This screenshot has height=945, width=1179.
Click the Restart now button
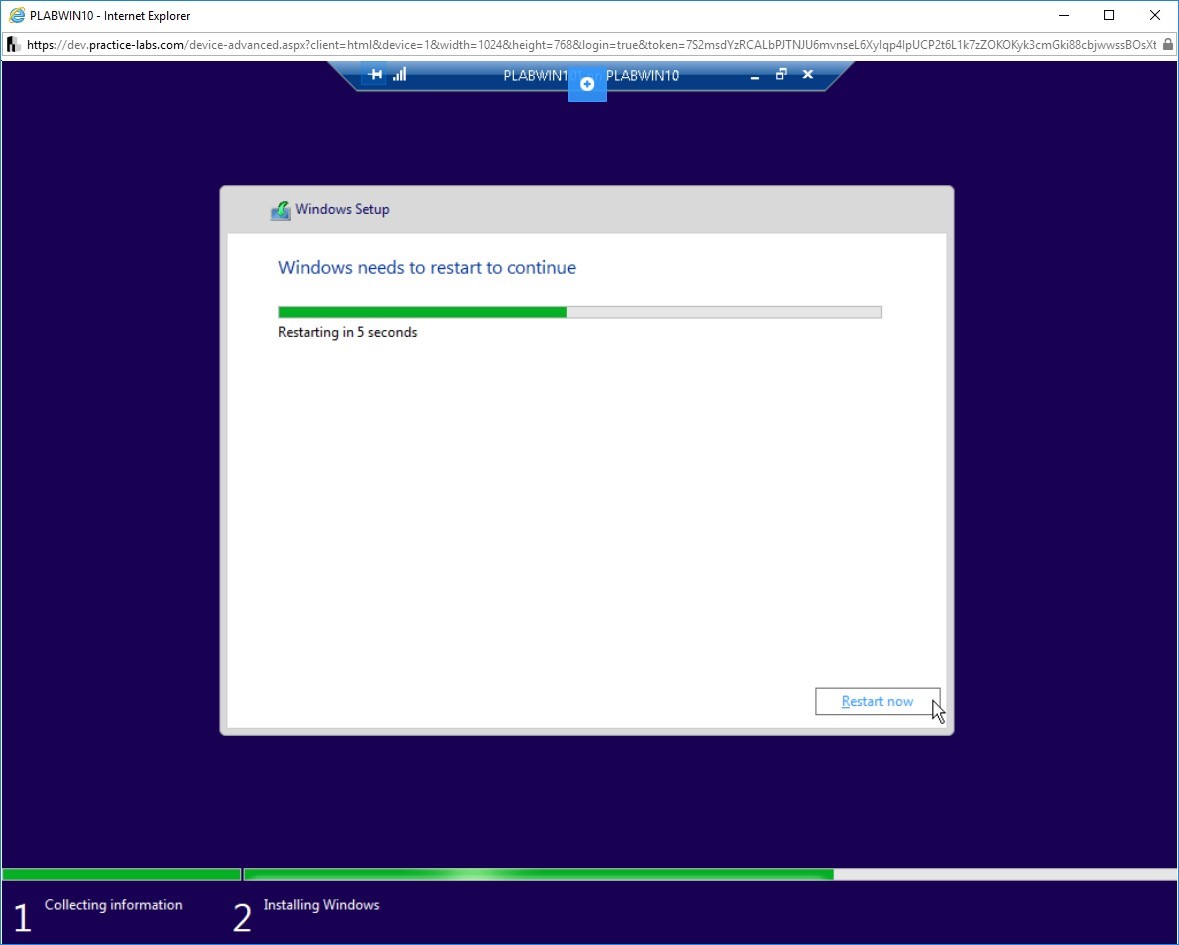click(877, 701)
